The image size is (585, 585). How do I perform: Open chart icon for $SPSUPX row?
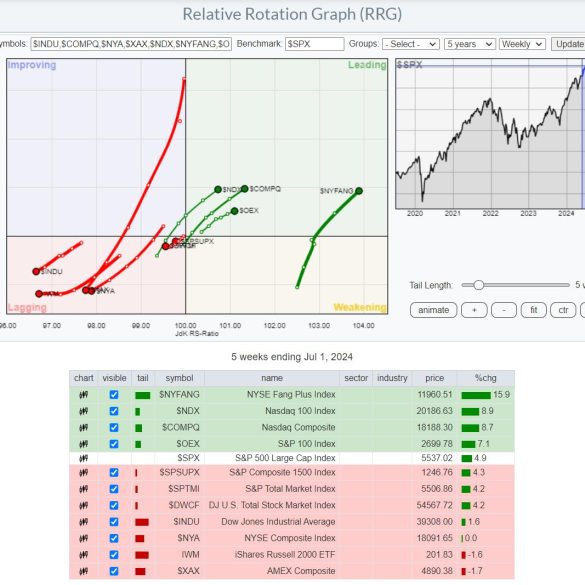coord(84,473)
